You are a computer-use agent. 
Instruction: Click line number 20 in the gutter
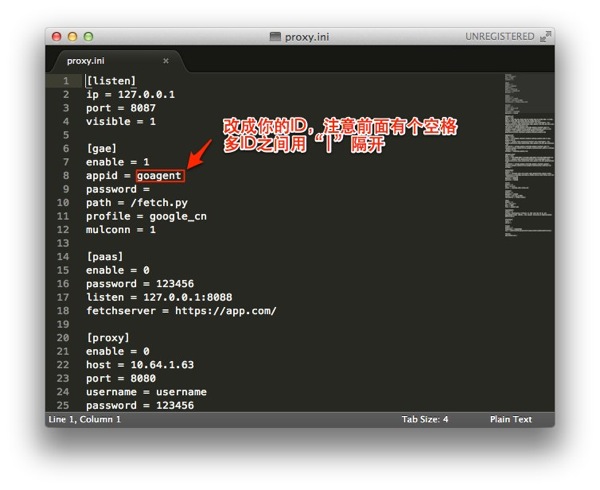coord(63,338)
